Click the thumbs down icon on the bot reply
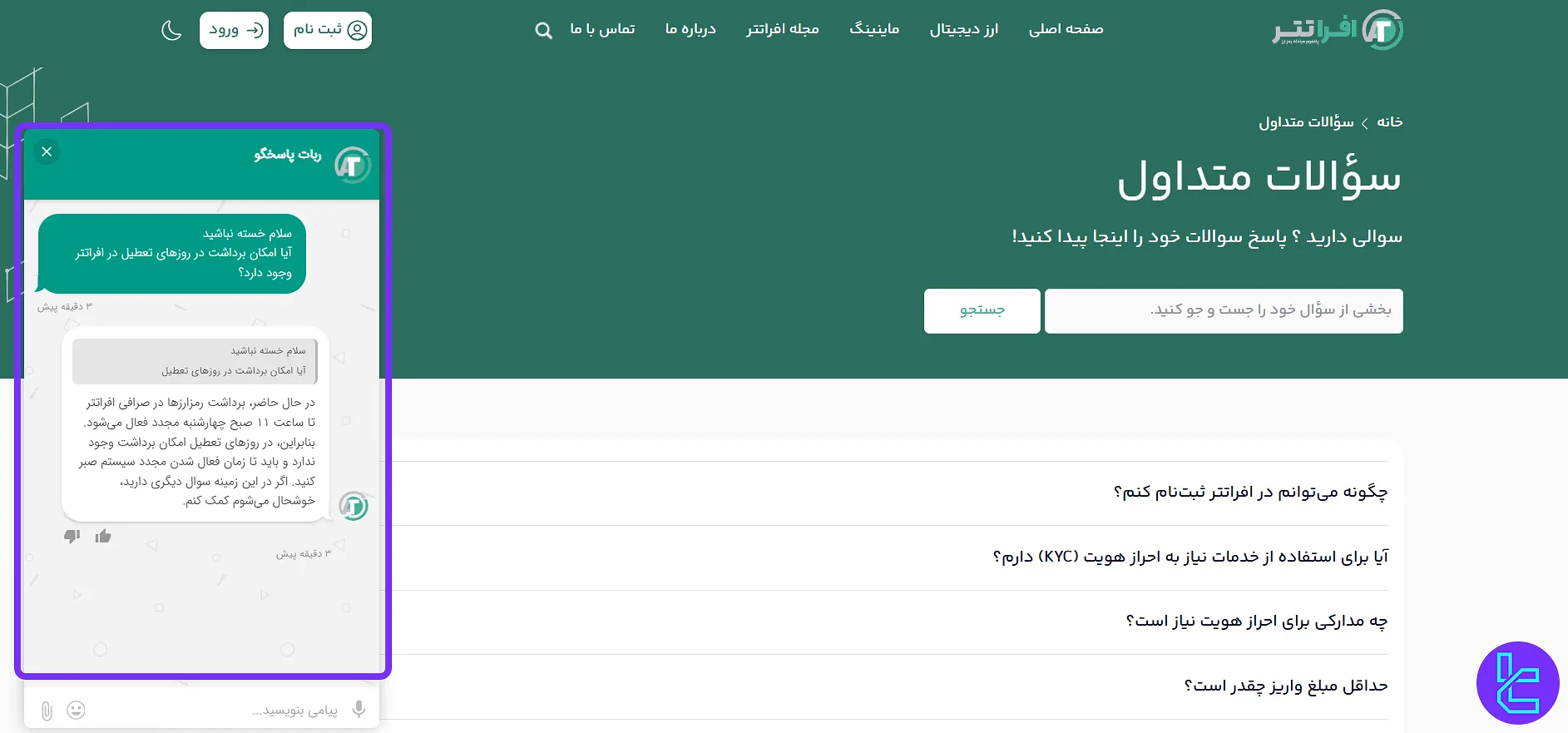The image size is (1568, 733). click(x=72, y=537)
